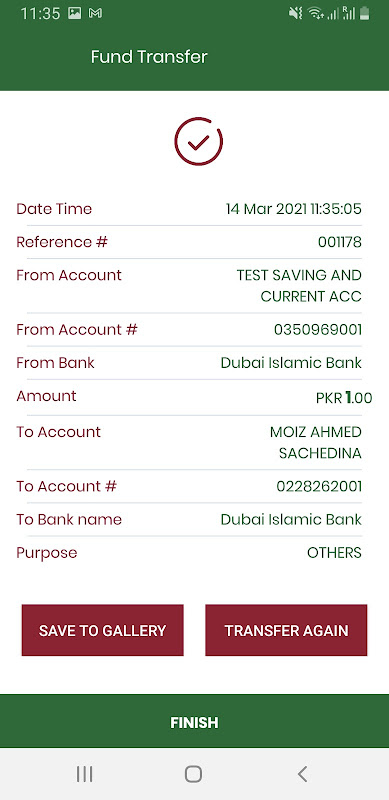The image size is (389, 800).
Task: Tap the To Account number 0228262001
Action: coord(319,486)
